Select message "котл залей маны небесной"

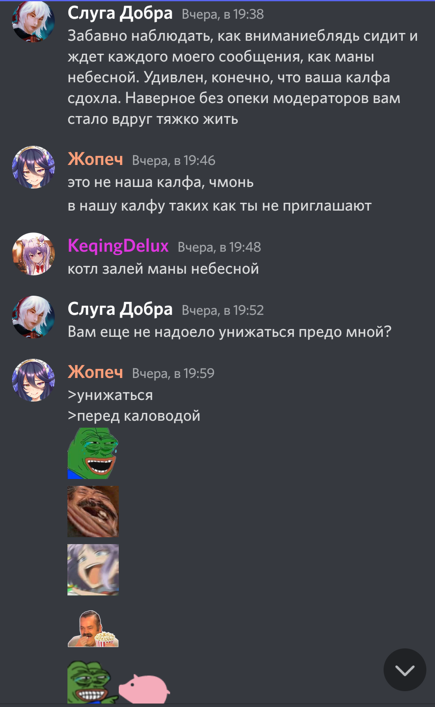163,269
